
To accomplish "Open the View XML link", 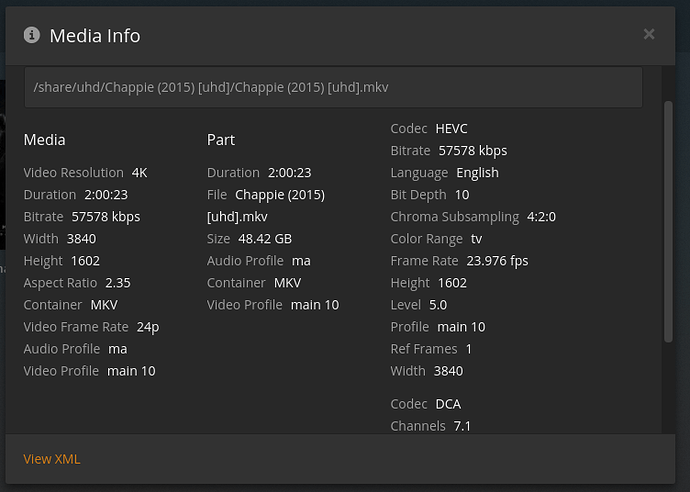I will [52, 459].
